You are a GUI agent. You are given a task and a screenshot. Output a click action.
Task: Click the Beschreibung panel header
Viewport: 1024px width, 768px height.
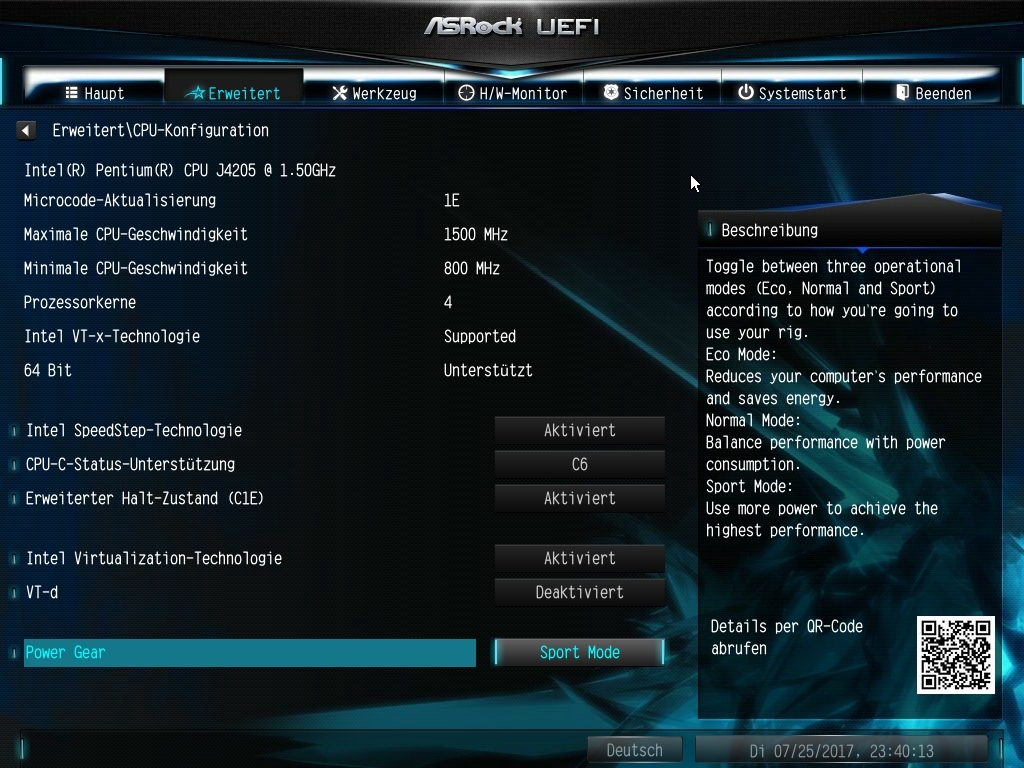pos(850,231)
